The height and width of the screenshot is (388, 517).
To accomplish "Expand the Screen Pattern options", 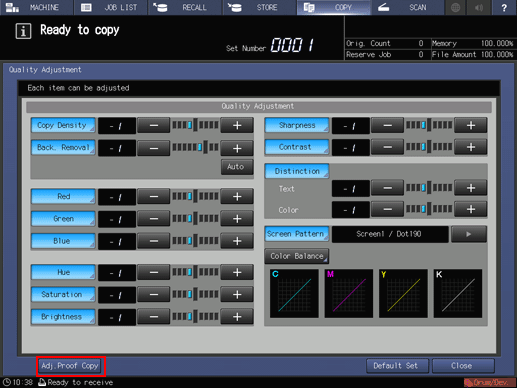I will pyautogui.click(x=297, y=234).
